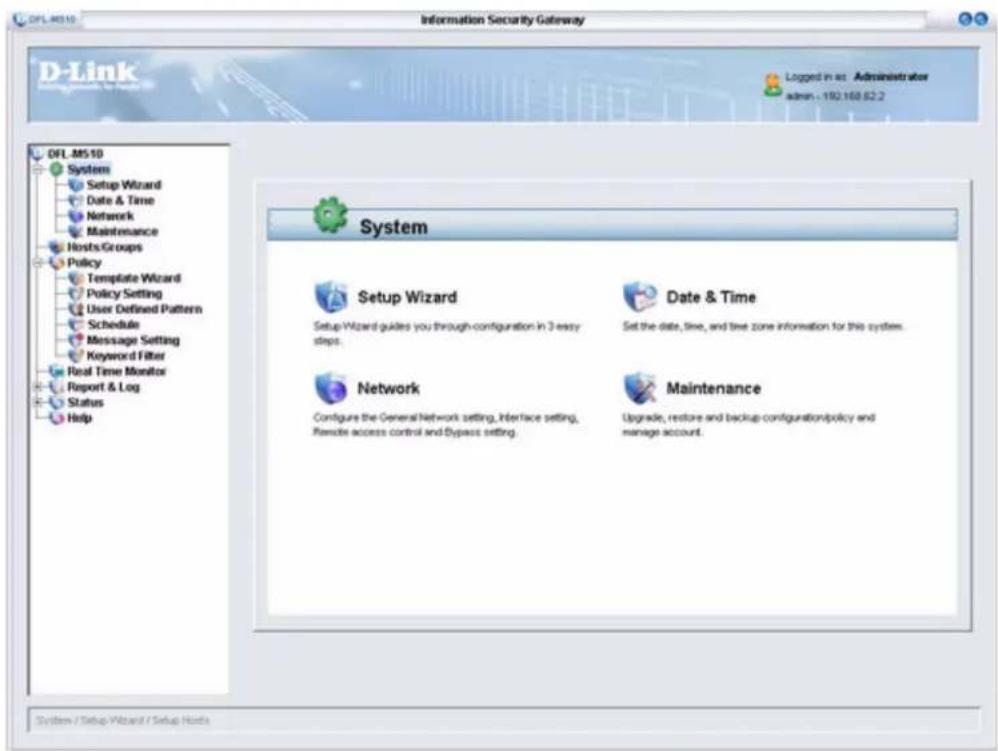Click the Real Time Monitor tree icon
Screen dimensions: 998x751
pos(57,371)
